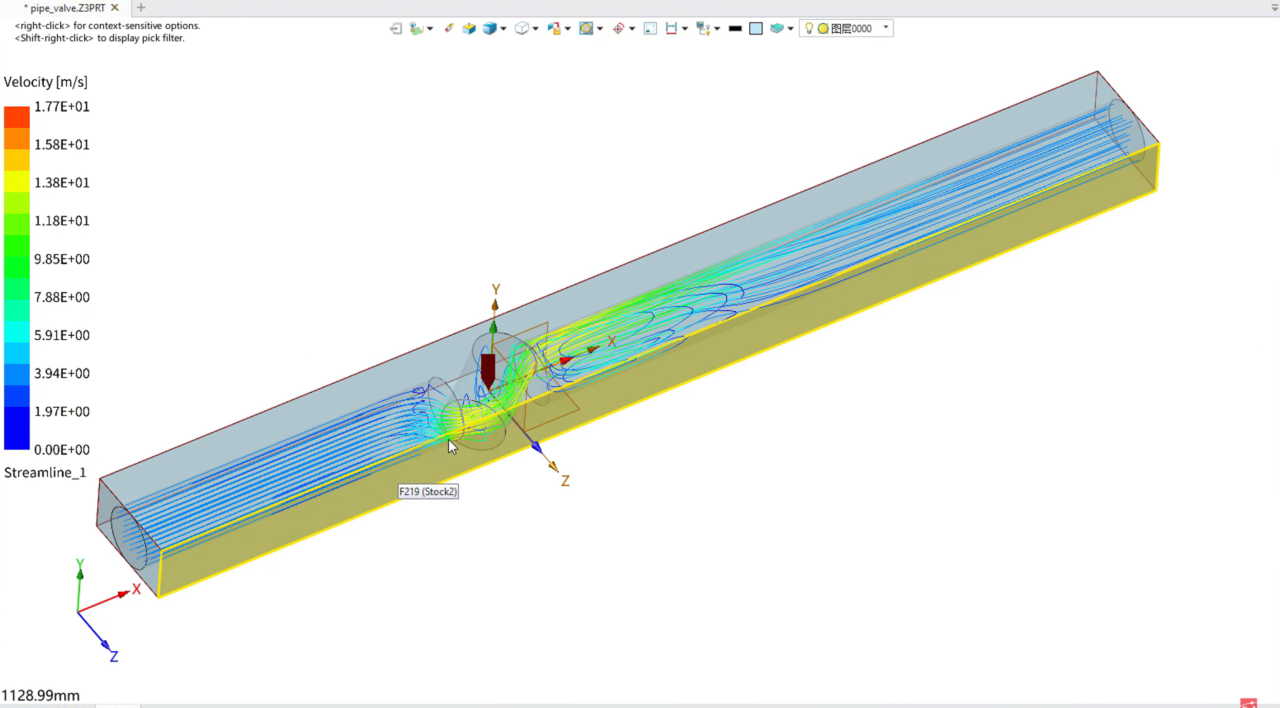
Task: Click the Streamline_1 legend label
Action: tap(45, 472)
